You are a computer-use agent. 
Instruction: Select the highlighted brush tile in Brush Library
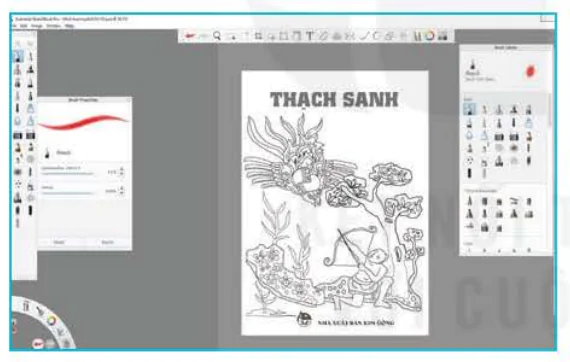470,109
